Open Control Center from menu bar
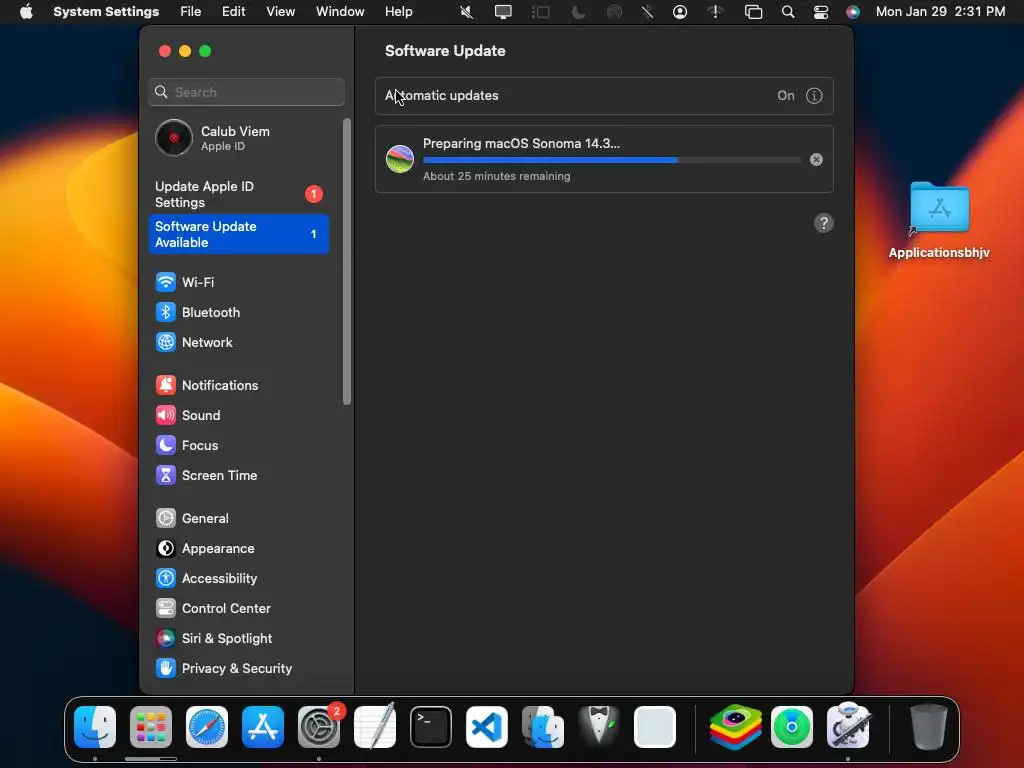Viewport: 1024px width, 768px height. point(821,12)
